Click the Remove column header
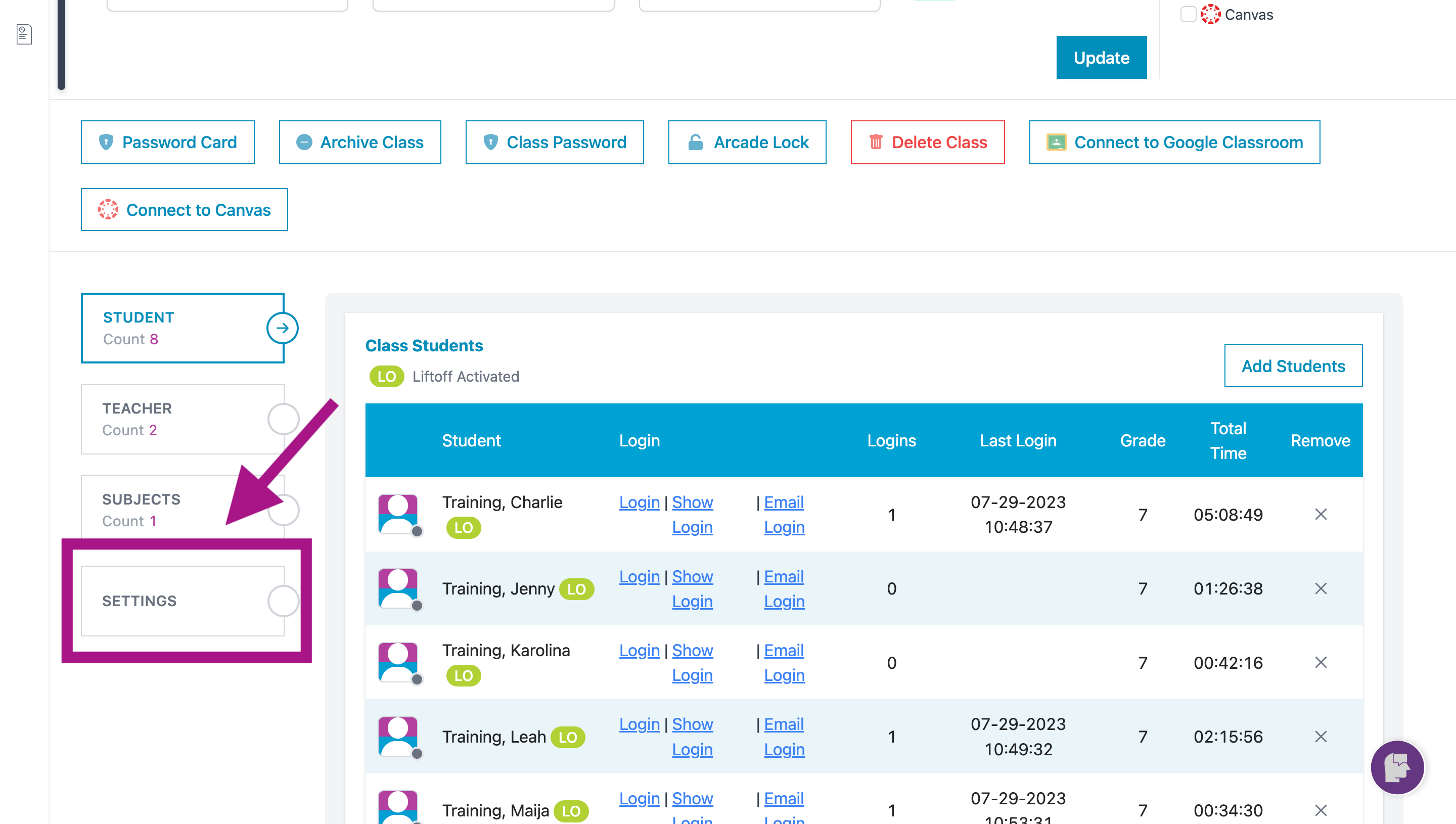Viewport: 1456px width, 824px height. point(1319,440)
